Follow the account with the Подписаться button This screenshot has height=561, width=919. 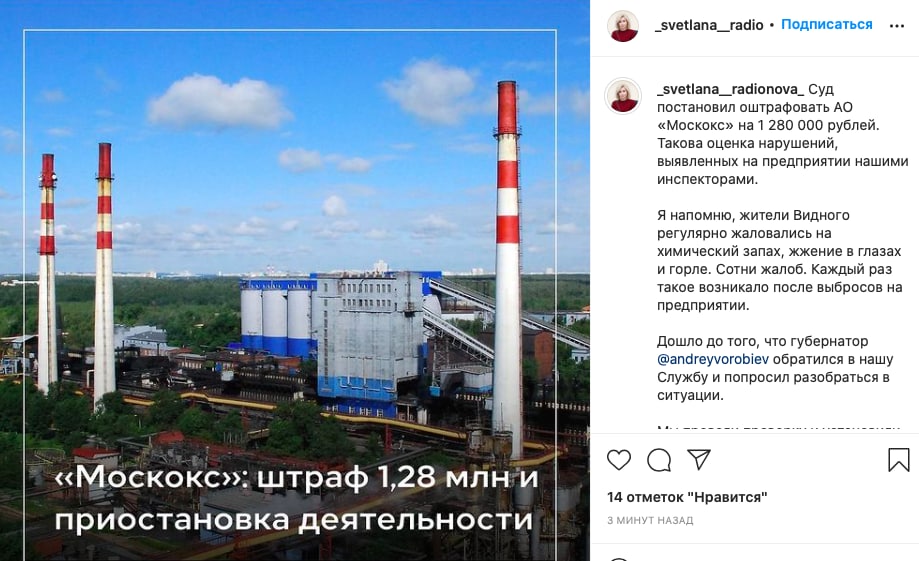click(826, 25)
